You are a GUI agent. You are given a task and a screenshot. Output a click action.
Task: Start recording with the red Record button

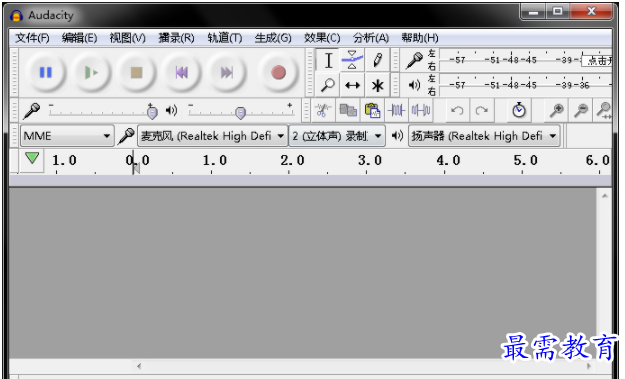278,73
